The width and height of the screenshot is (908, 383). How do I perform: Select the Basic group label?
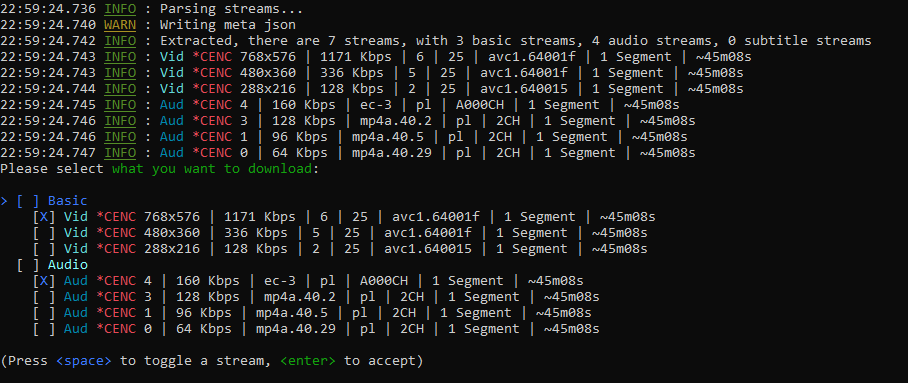[68, 201]
